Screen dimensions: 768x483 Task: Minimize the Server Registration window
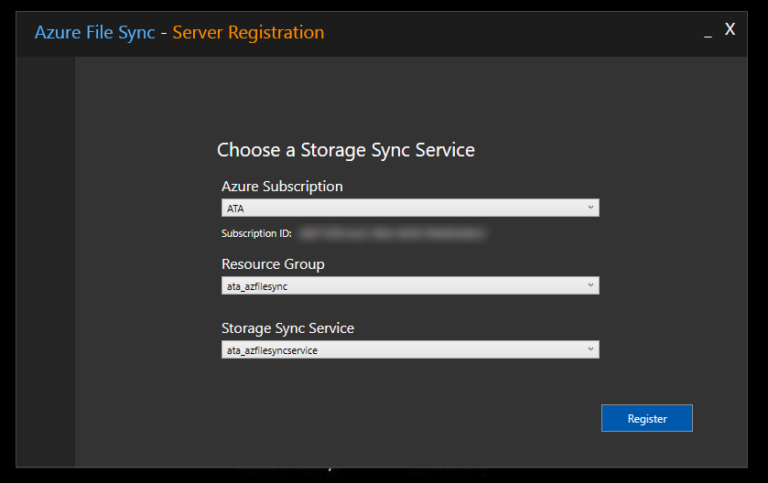click(x=708, y=32)
